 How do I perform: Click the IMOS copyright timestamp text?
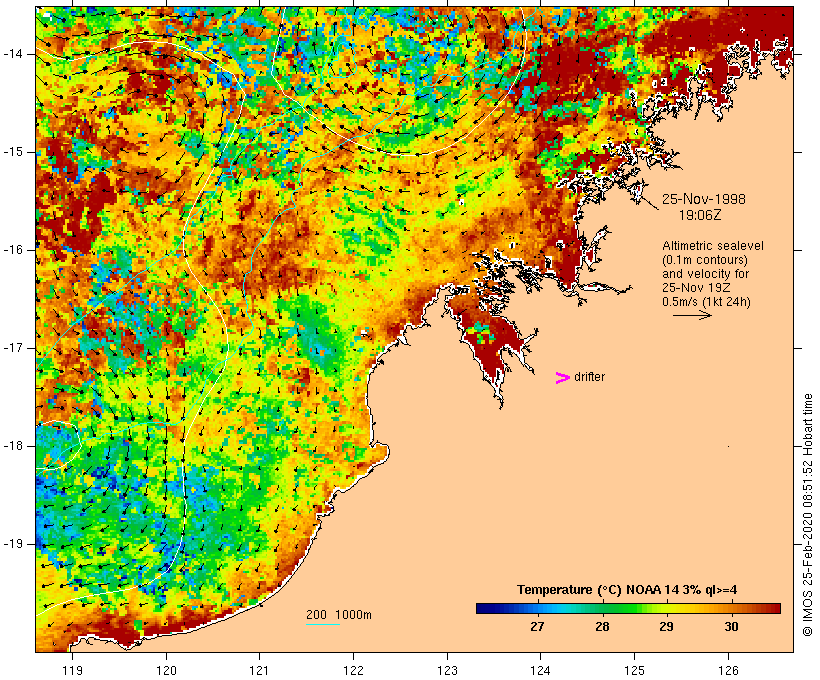point(808,515)
